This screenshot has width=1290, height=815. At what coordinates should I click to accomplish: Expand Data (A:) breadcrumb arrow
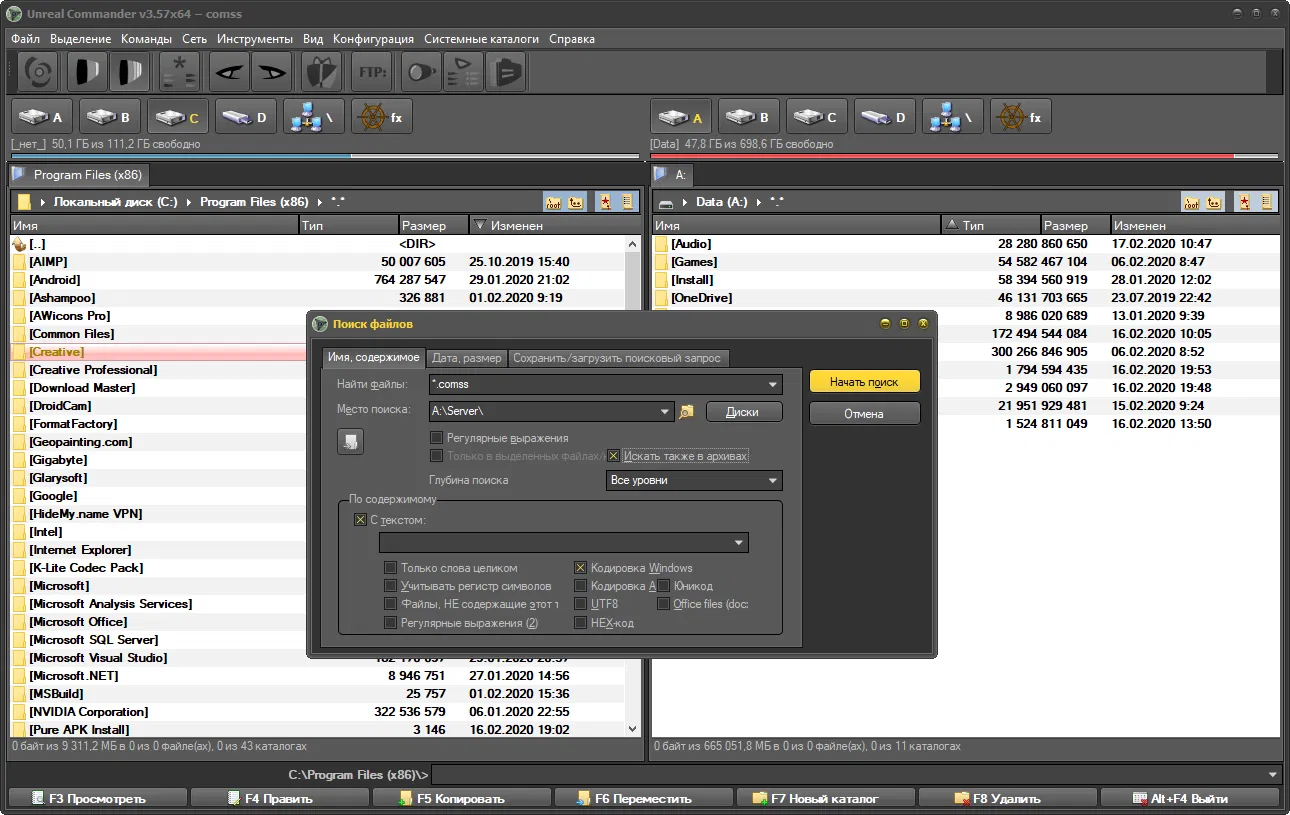coord(760,202)
